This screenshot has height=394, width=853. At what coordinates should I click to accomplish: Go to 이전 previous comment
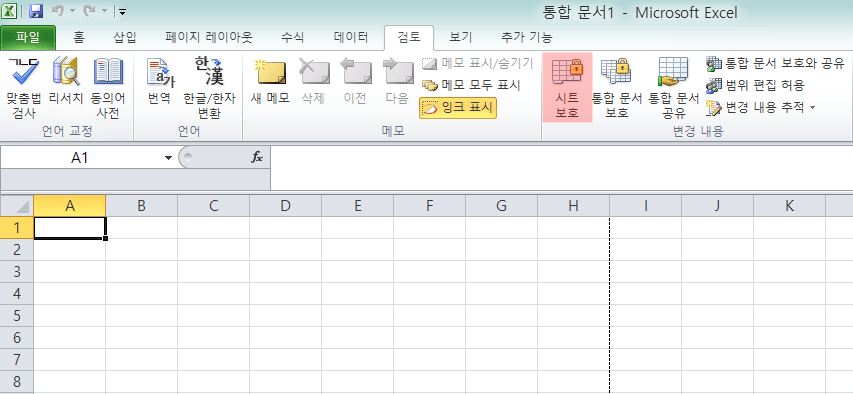coord(355,82)
